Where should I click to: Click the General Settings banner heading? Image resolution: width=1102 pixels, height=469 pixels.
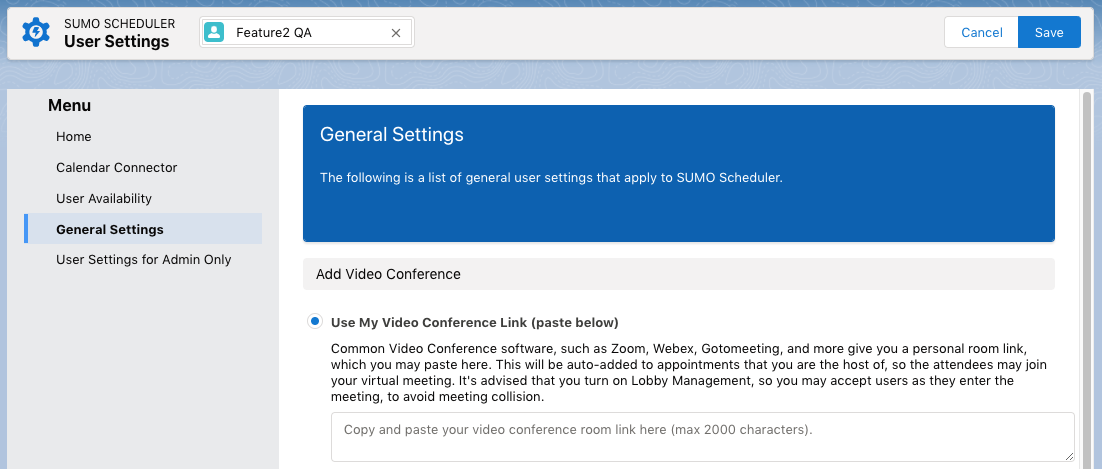(x=392, y=135)
